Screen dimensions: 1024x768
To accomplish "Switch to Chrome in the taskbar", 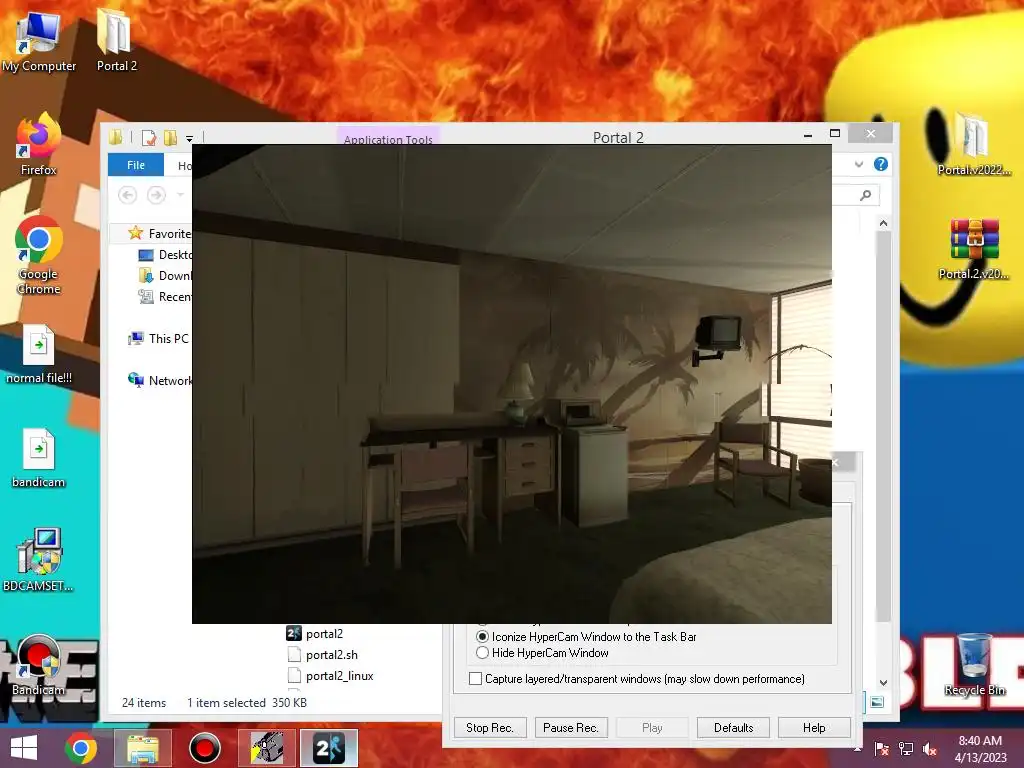I will pos(81,748).
